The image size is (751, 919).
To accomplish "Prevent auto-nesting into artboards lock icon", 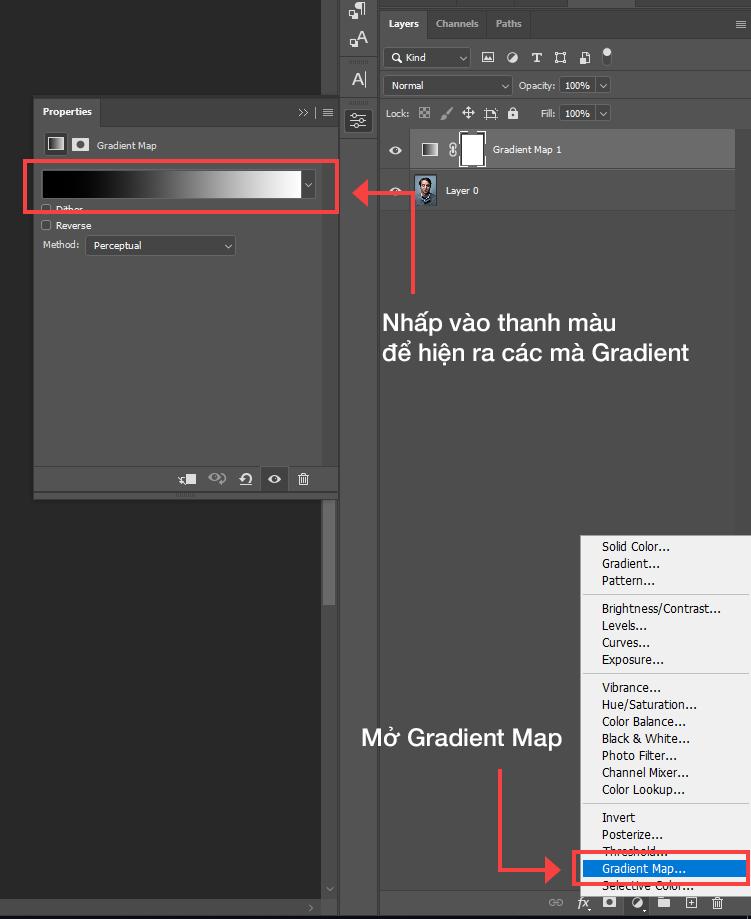I will pyautogui.click(x=491, y=113).
